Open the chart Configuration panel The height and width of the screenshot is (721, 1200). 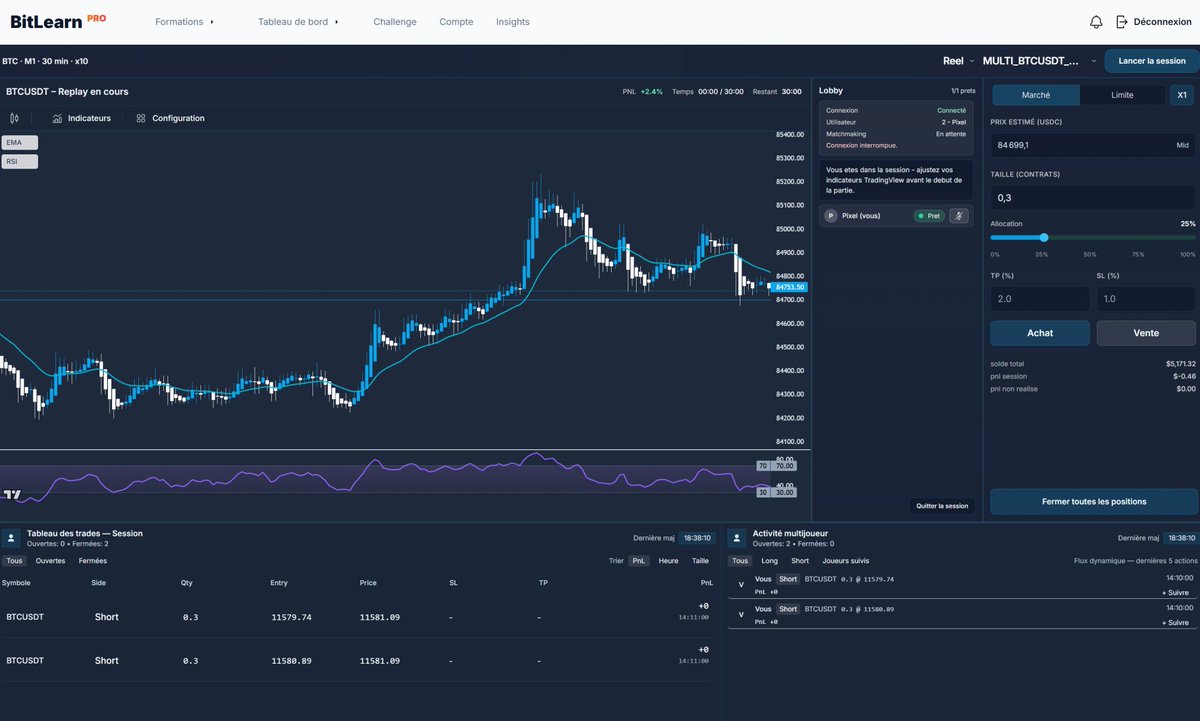coord(168,117)
